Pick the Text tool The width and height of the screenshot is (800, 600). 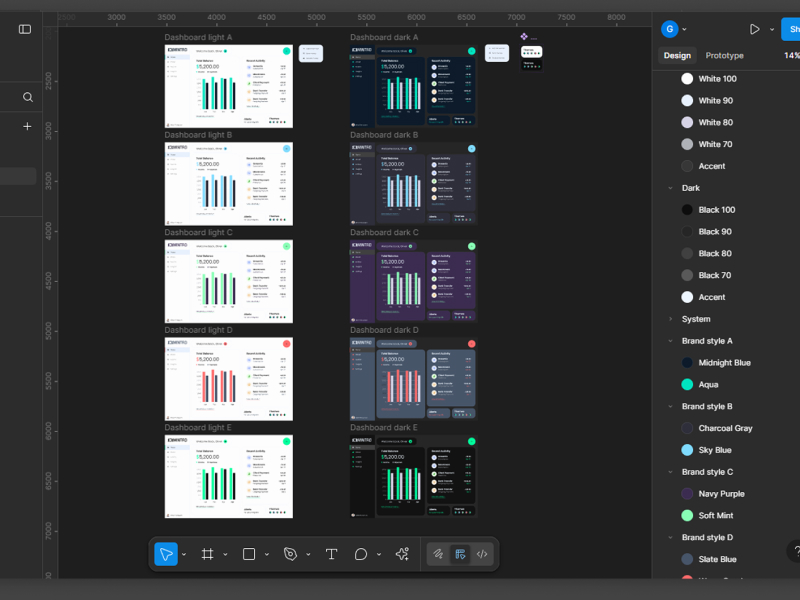coord(331,554)
